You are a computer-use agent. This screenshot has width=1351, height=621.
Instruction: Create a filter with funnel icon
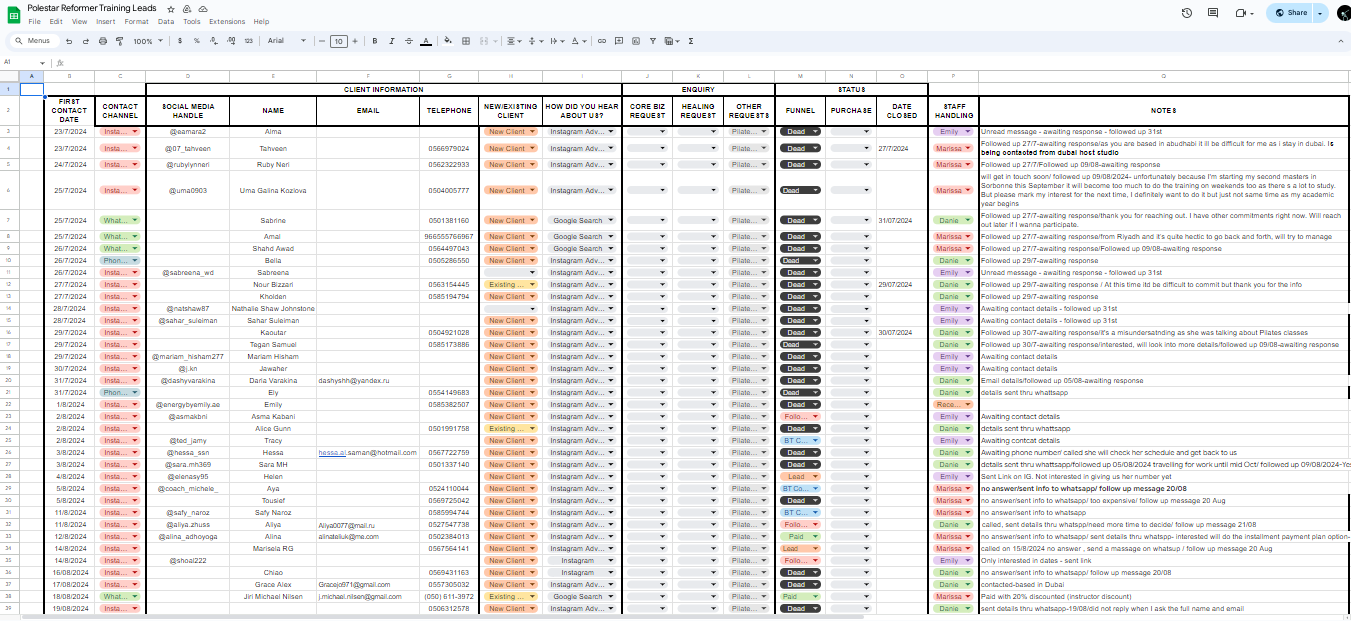[x=655, y=41]
